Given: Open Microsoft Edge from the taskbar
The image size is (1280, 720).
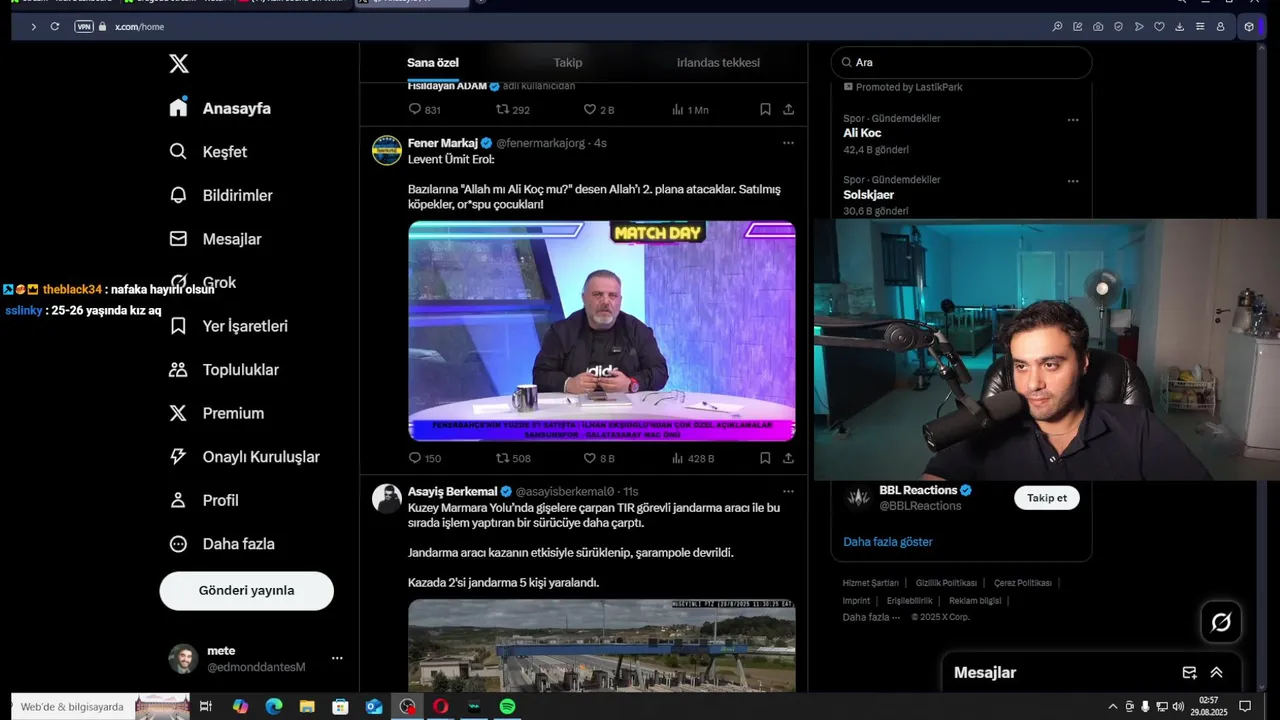Looking at the screenshot, I should [273, 706].
